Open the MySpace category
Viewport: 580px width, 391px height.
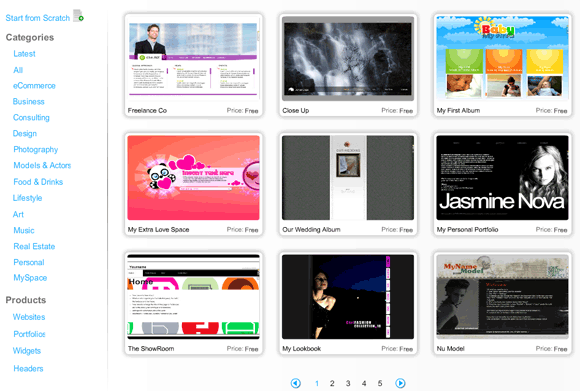coord(30,278)
